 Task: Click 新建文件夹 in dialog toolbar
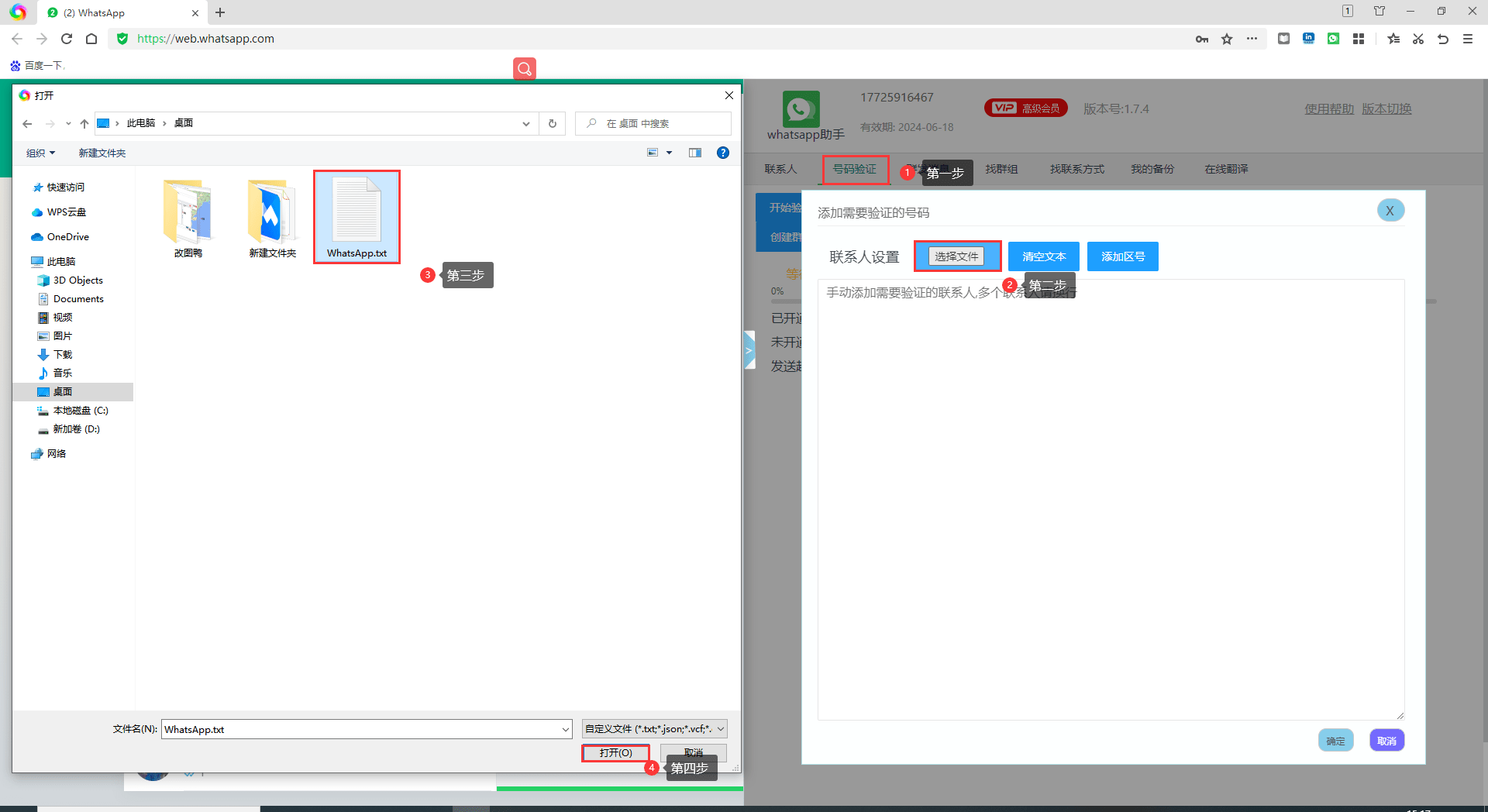(102, 153)
